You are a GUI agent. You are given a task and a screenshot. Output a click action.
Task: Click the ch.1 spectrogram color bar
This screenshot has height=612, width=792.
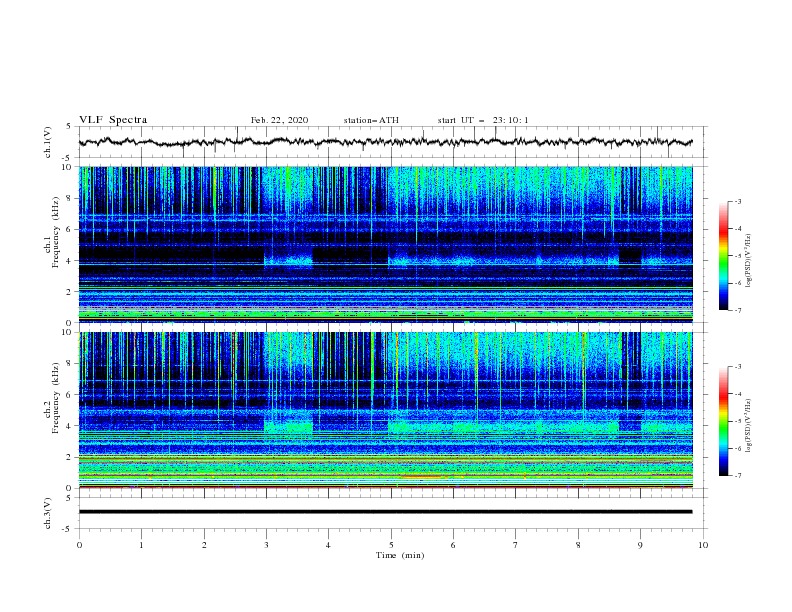tap(723, 256)
